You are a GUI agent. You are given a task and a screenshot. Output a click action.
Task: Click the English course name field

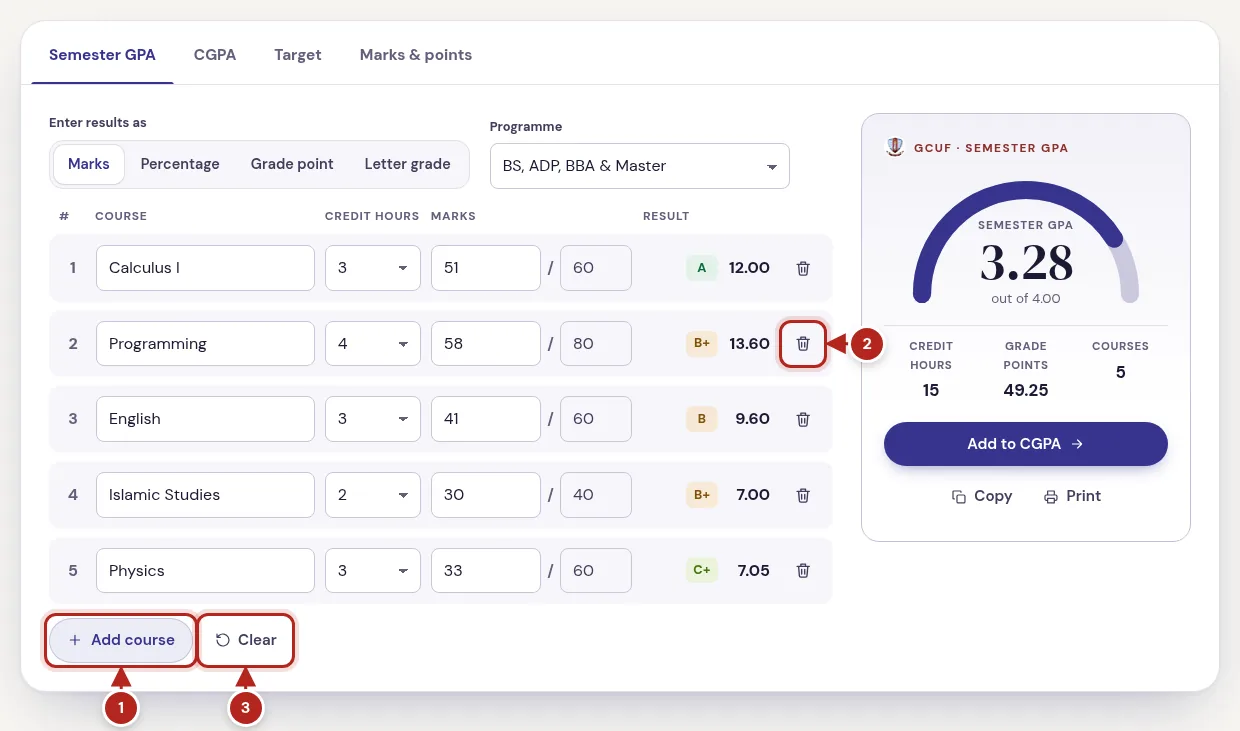pyautogui.click(x=205, y=419)
